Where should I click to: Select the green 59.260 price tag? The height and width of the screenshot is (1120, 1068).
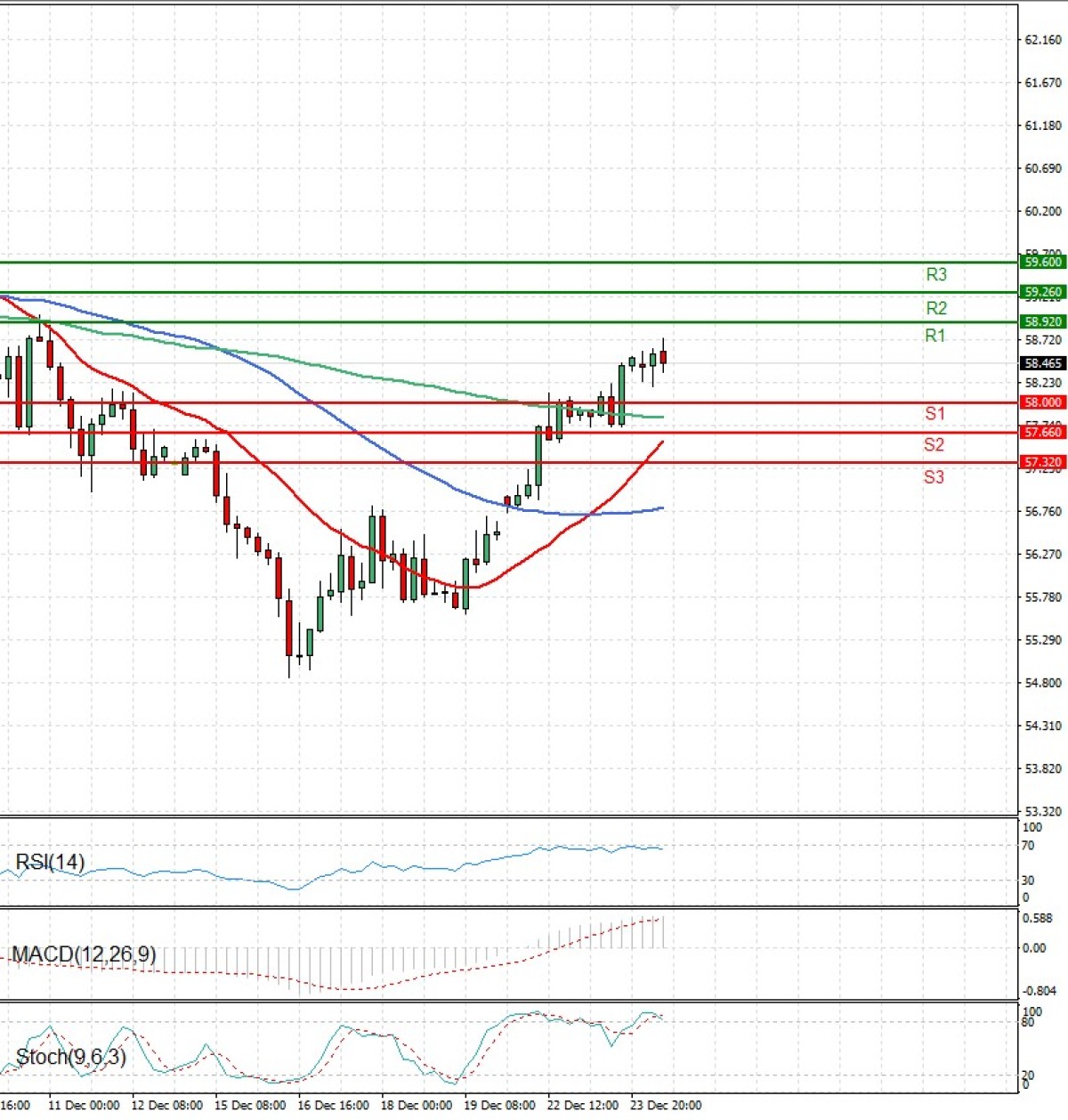[1042, 292]
